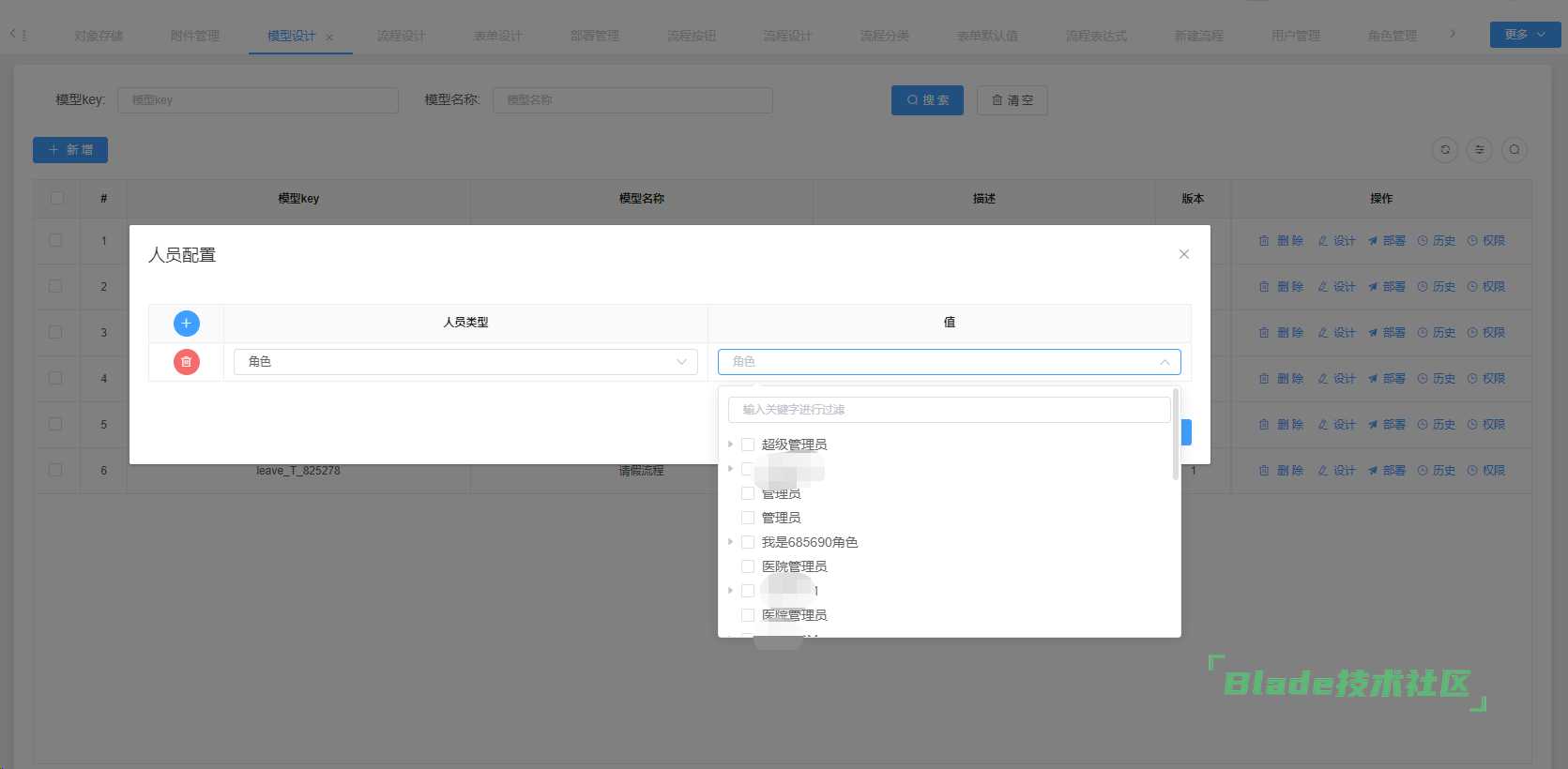The width and height of the screenshot is (1568, 769).
Task: Click the round search toggle icon
Action: point(1515,150)
